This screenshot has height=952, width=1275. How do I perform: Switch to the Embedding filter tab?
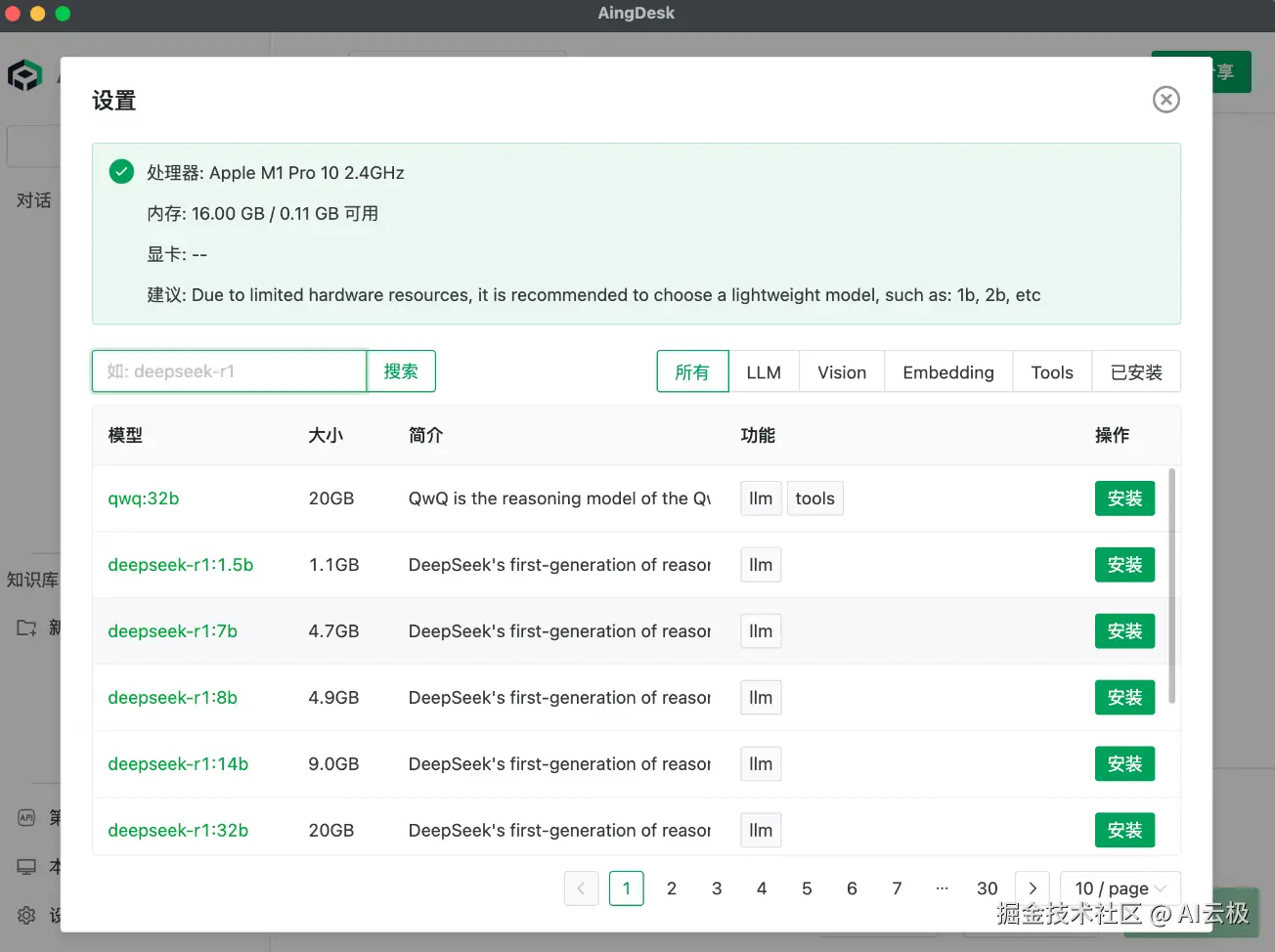click(948, 371)
